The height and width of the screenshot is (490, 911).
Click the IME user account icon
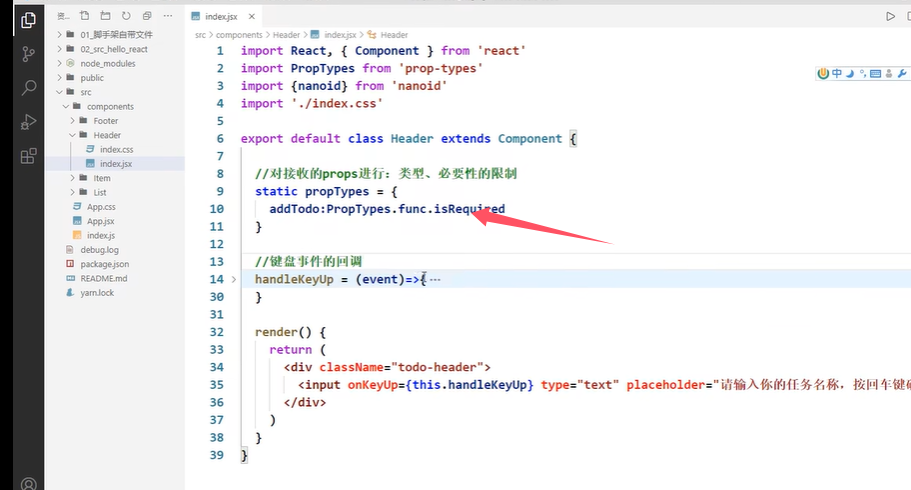coord(889,73)
